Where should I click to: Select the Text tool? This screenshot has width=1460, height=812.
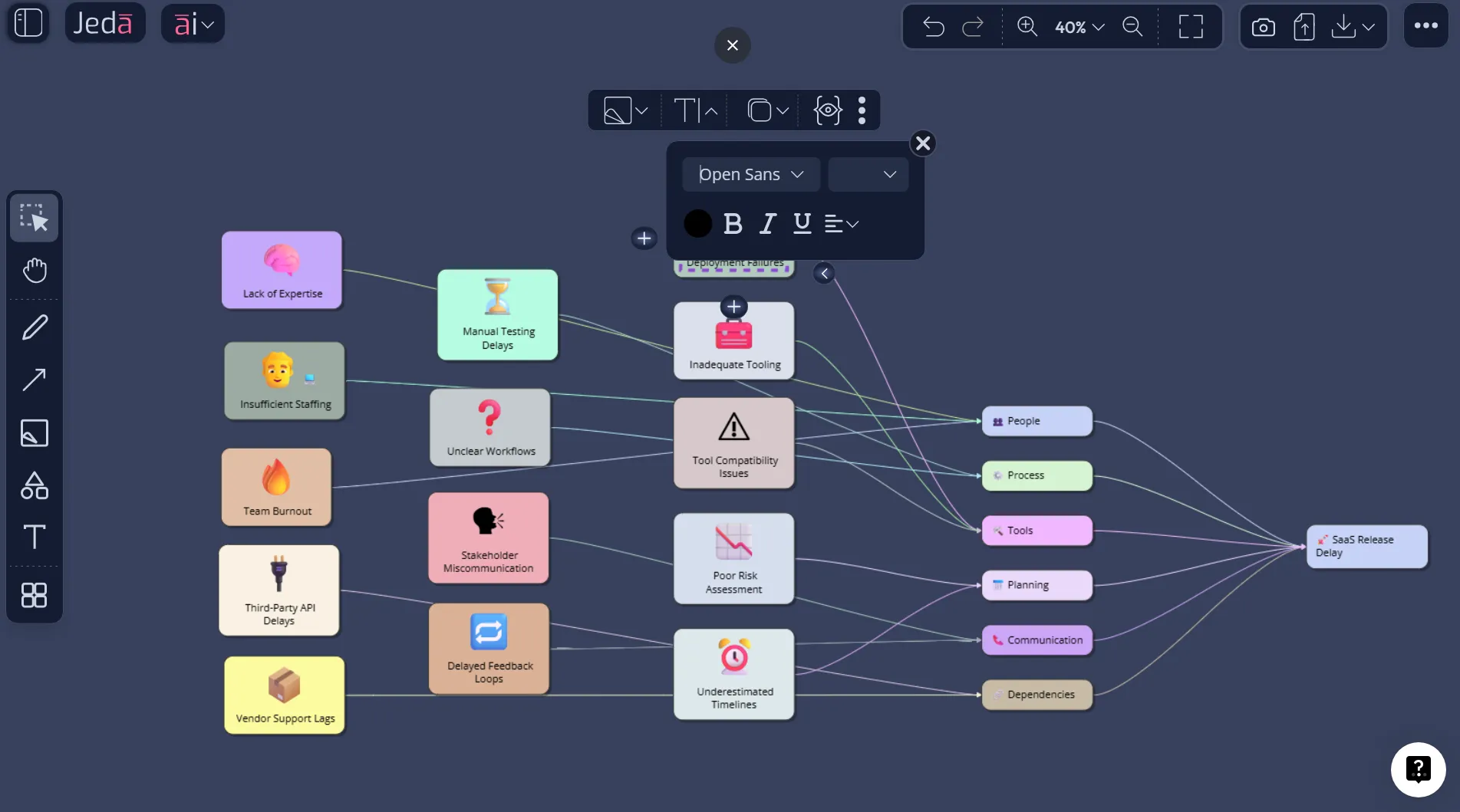[34, 537]
